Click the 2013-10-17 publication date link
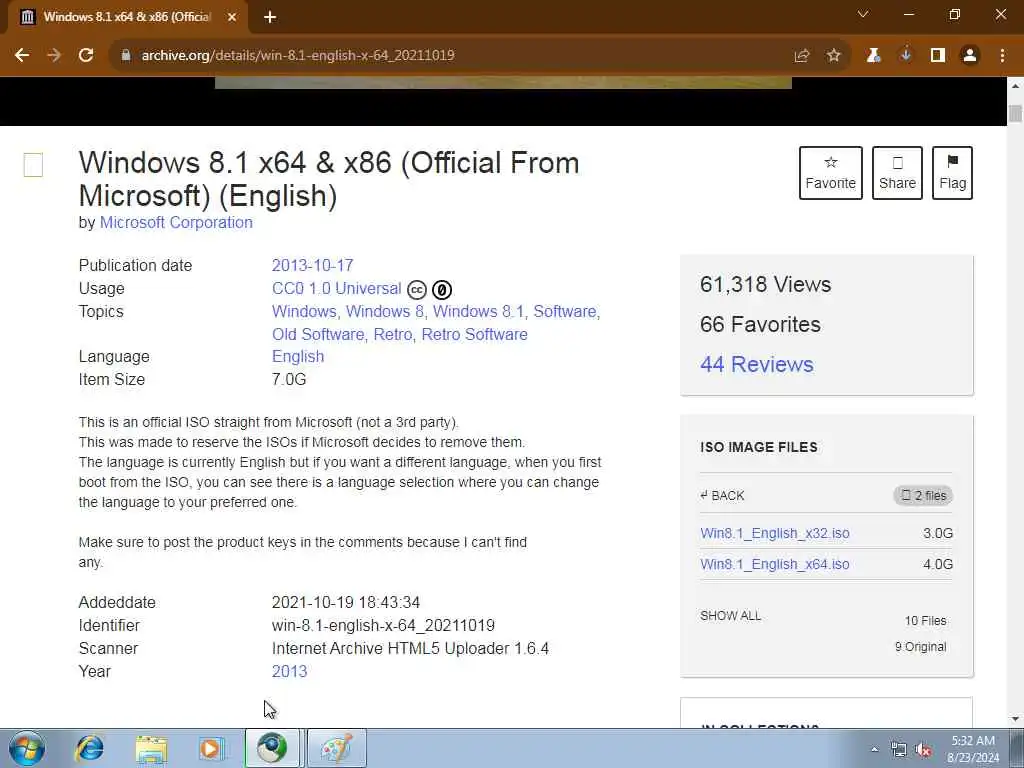 click(x=312, y=266)
